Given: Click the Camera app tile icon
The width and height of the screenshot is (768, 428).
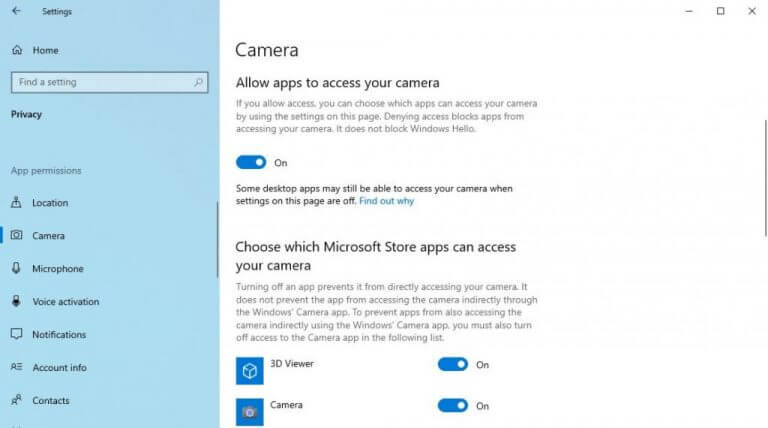Looking at the screenshot, I should click(249, 412).
